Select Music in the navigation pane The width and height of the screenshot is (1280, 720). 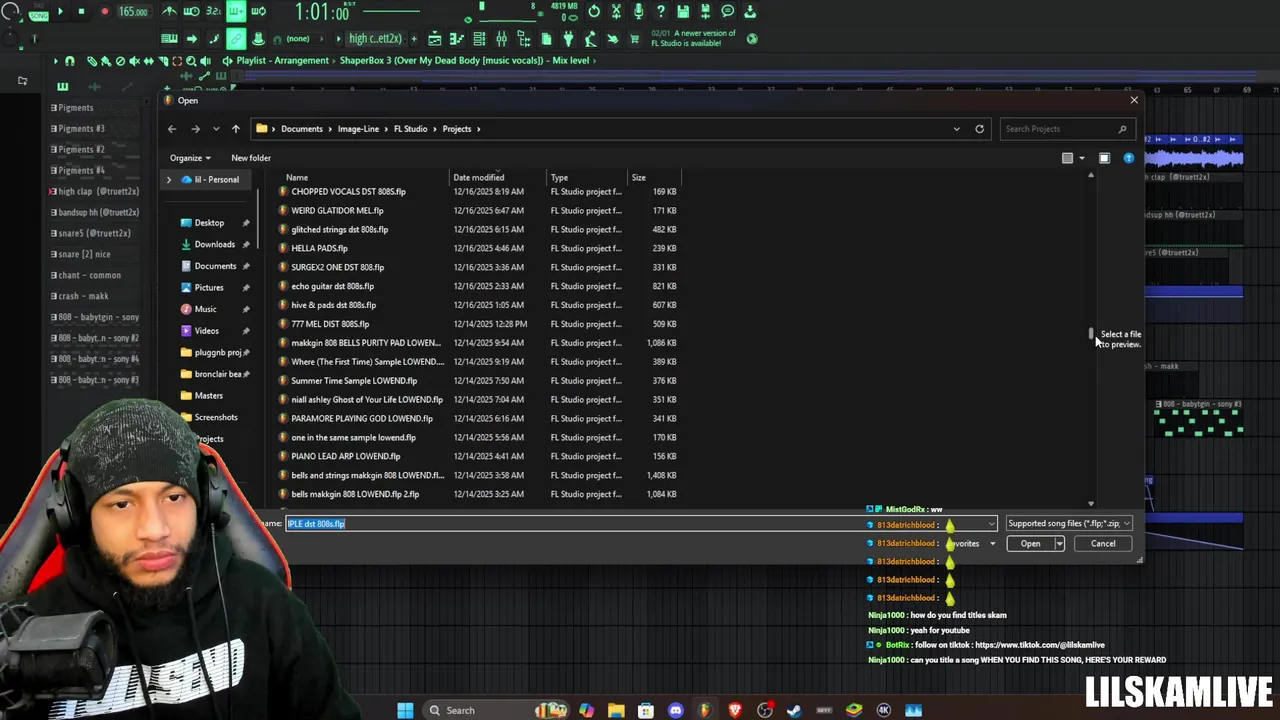(205, 309)
